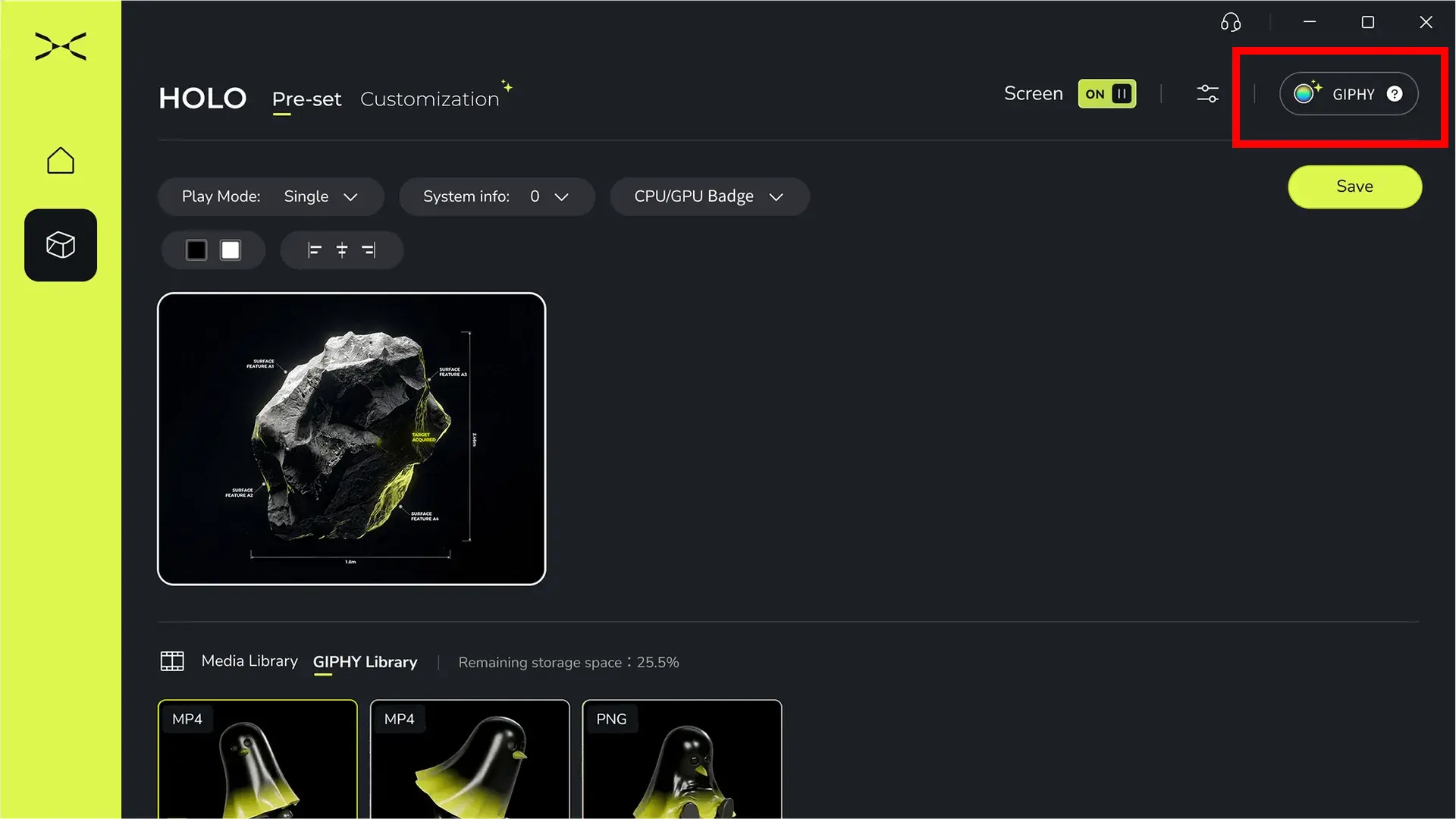Select the PNG penguin thumbnail
Image resolution: width=1456 pixels, height=819 pixels.
click(682, 759)
